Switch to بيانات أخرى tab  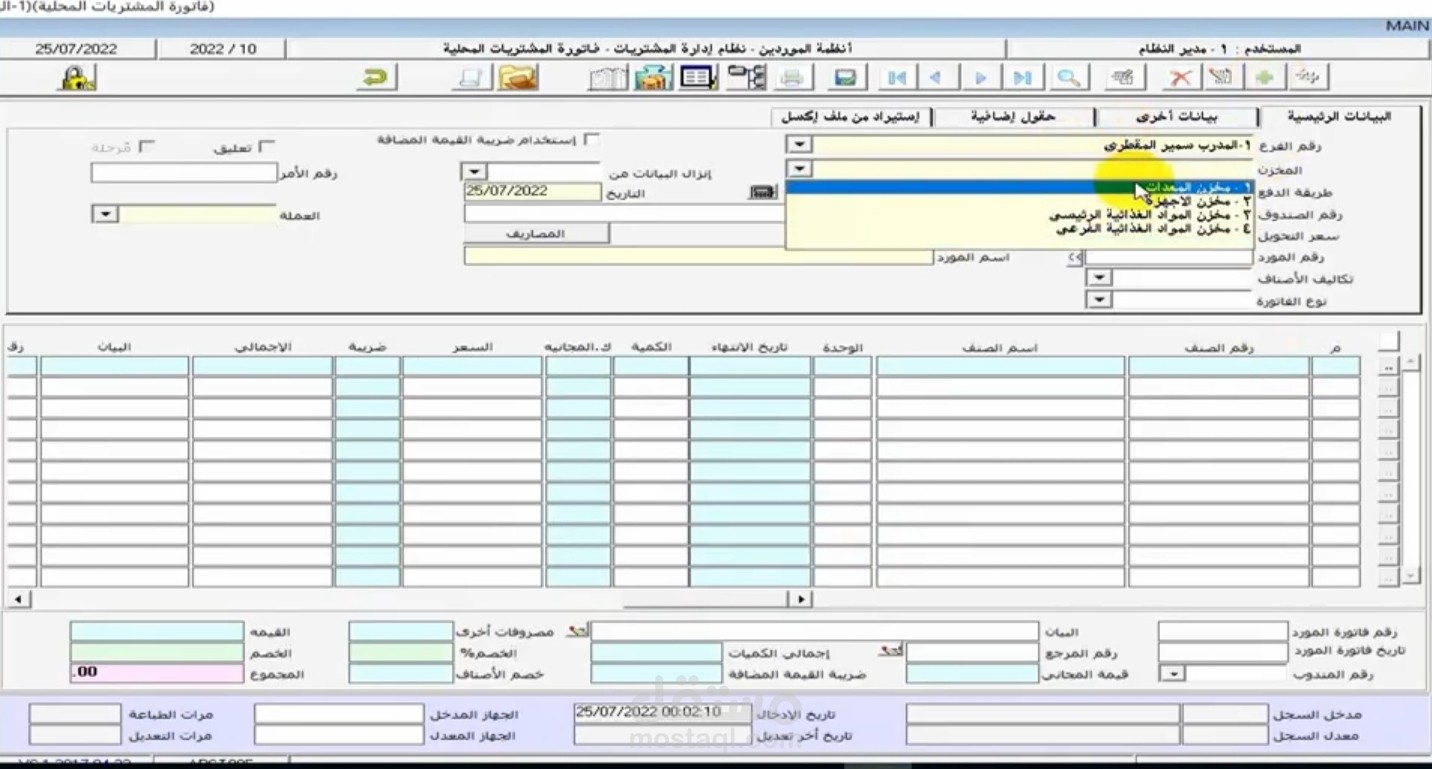coord(1176,117)
